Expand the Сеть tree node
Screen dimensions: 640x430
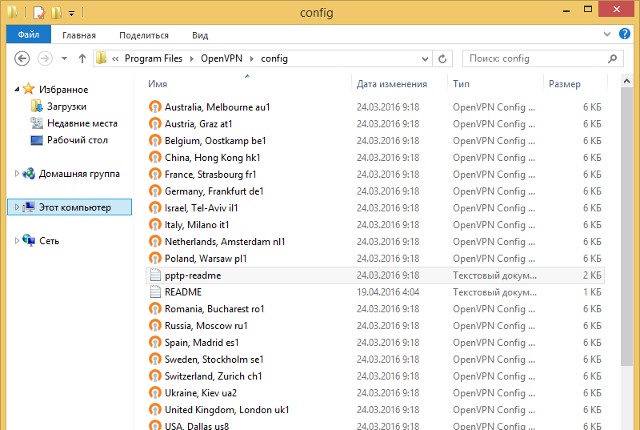[17, 241]
